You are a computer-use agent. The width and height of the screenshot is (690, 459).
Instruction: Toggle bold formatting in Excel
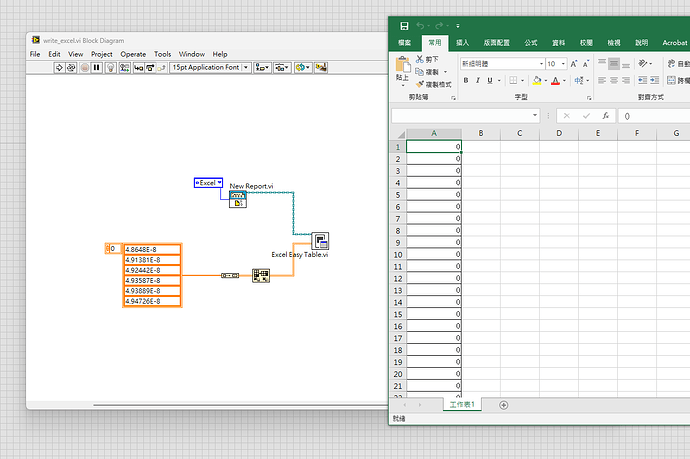tap(466, 81)
